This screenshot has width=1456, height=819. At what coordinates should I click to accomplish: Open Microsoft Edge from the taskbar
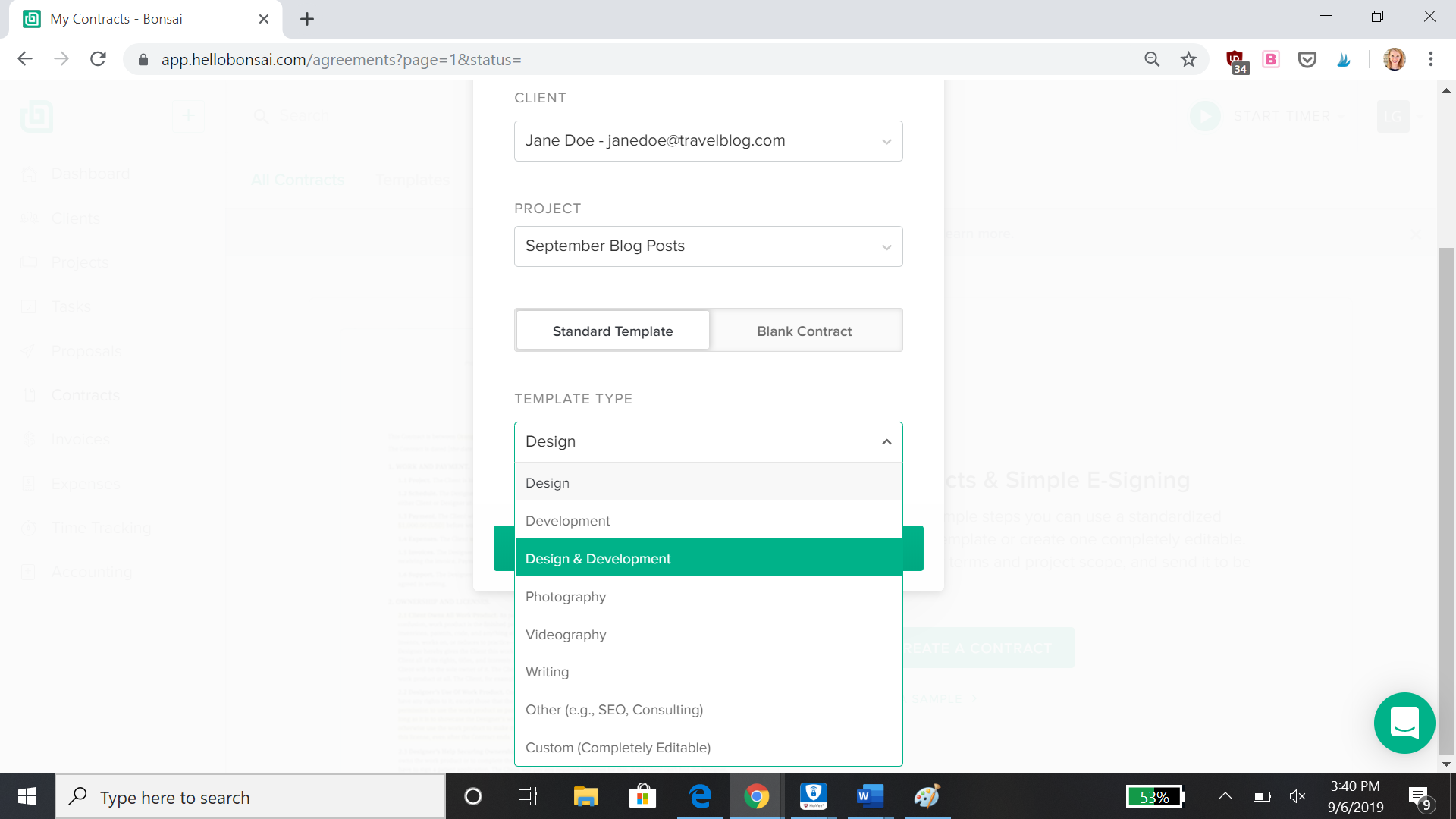(700, 796)
